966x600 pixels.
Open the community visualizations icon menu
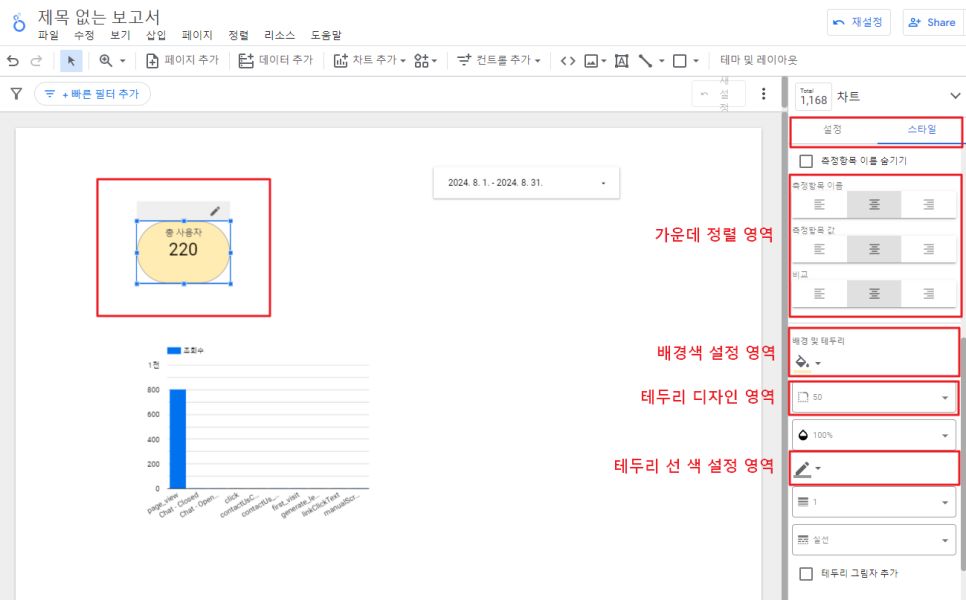pyautogui.click(x=425, y=60)
